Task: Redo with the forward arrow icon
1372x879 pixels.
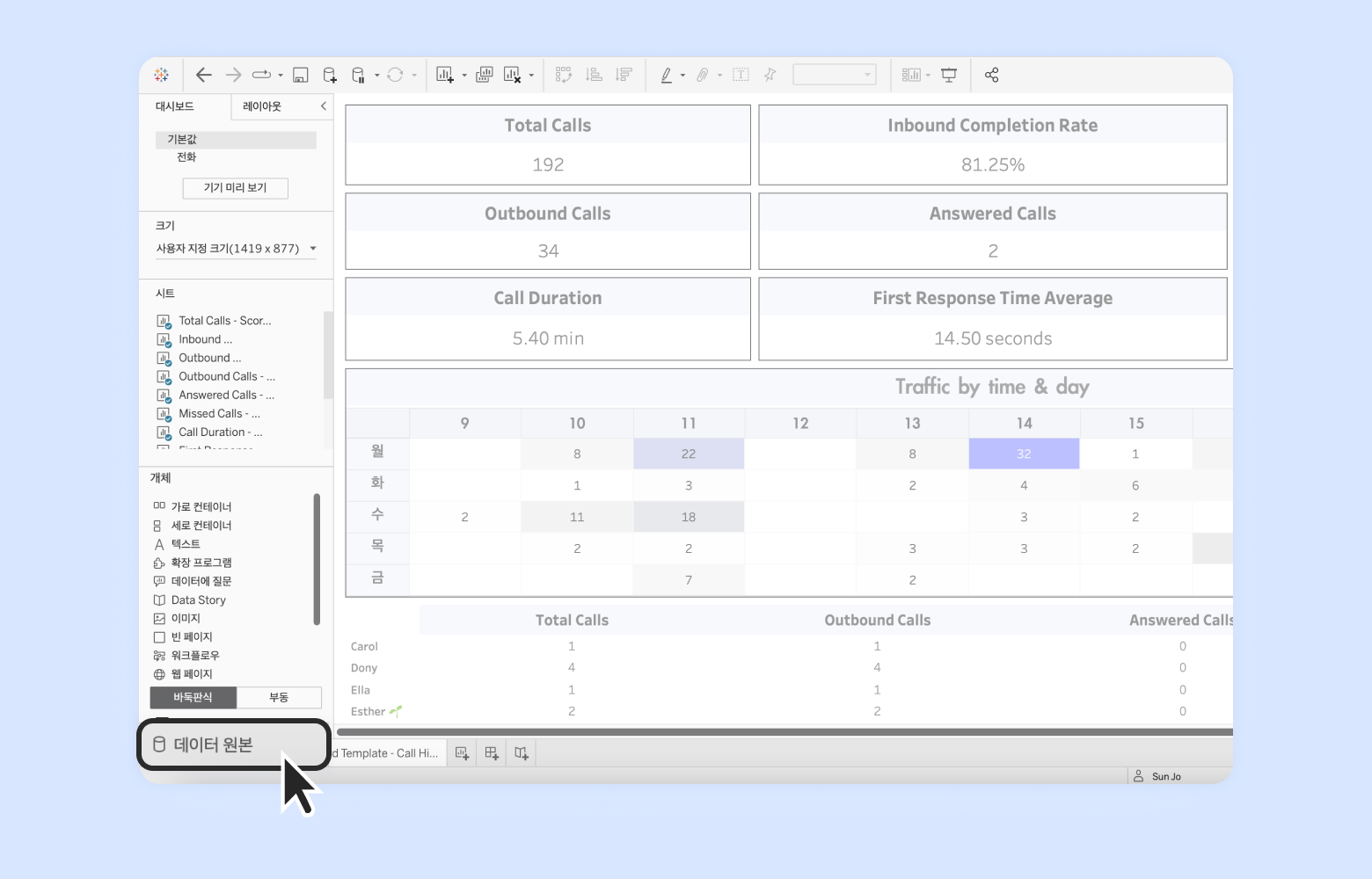Action: pos(233,75)
